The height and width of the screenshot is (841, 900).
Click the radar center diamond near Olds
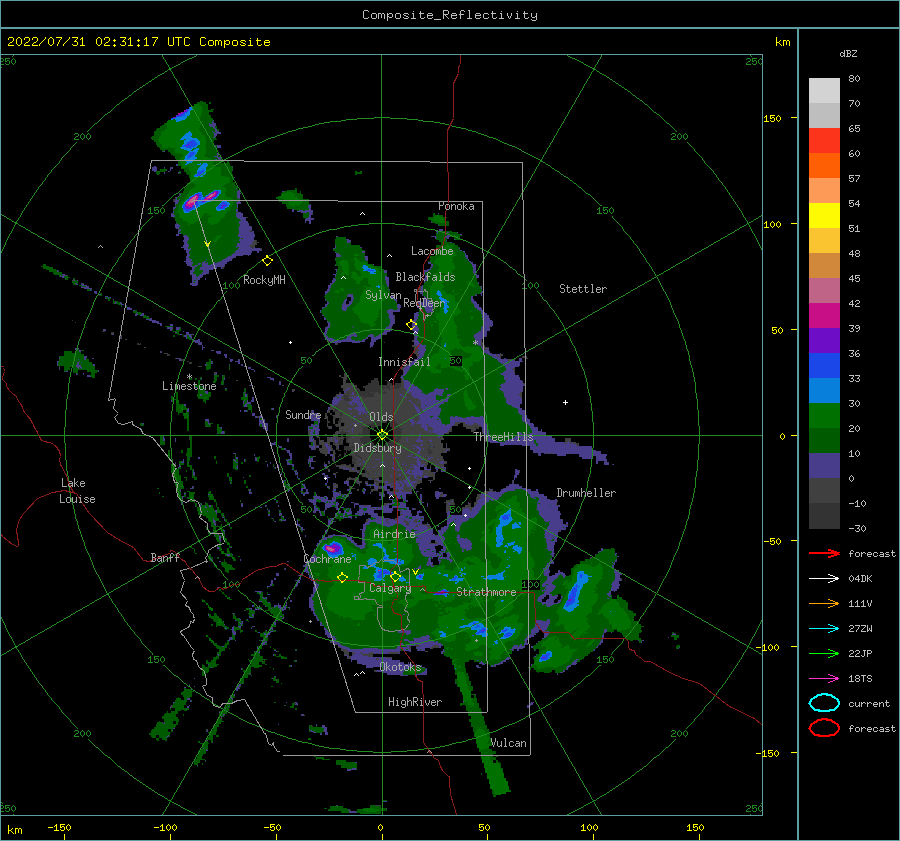click(382, 435)
